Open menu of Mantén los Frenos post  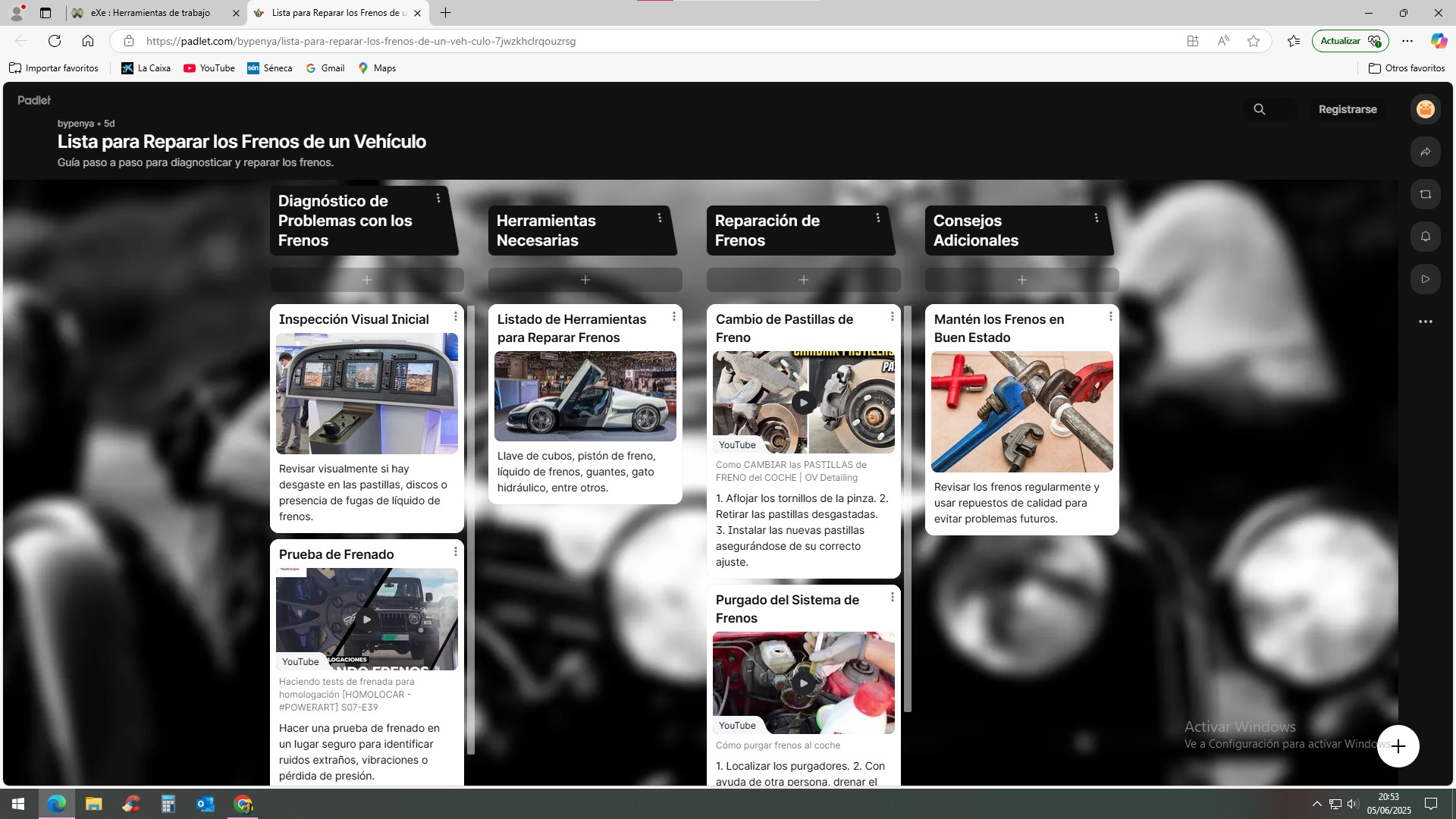click(x=1111, y=316)
